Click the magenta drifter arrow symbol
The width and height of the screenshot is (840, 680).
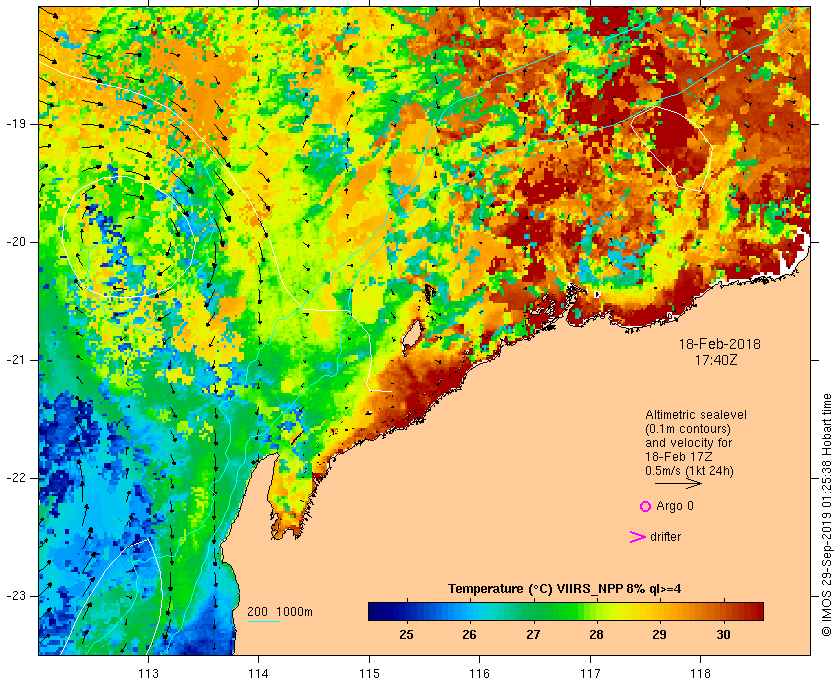point(637,537)
